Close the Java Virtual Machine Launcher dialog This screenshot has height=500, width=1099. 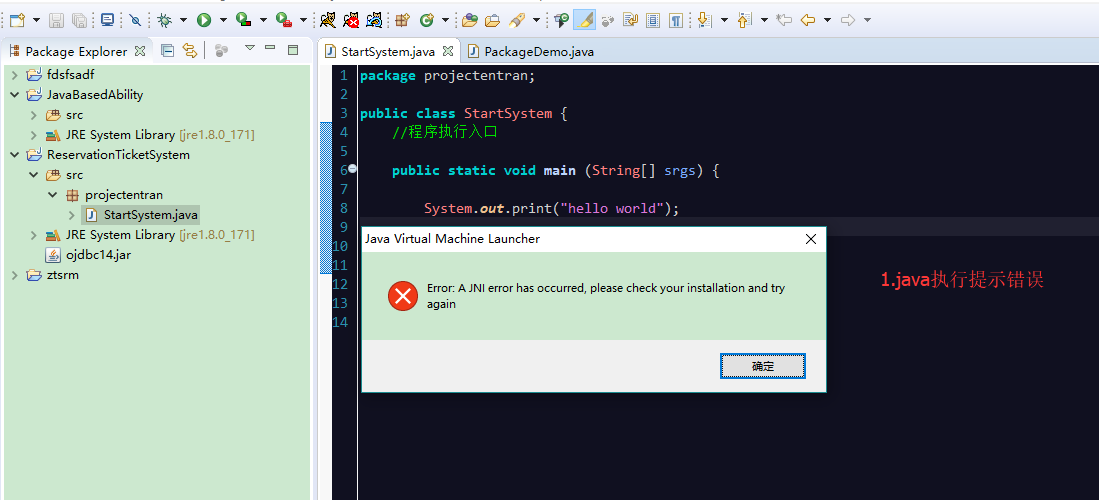(811, 239)
